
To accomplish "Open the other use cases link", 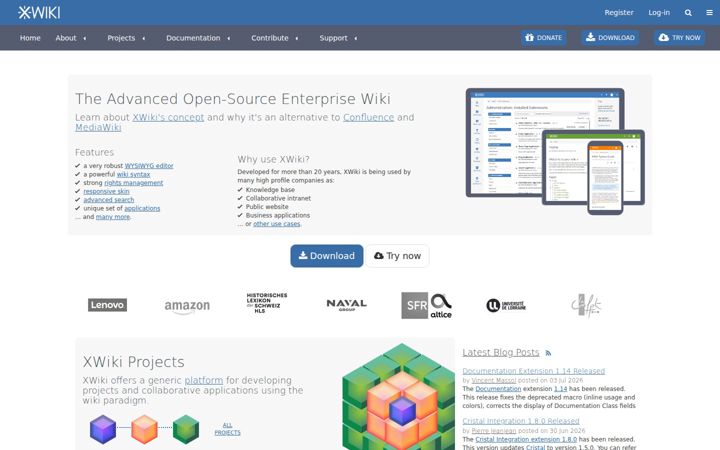I will pos(277,224).
